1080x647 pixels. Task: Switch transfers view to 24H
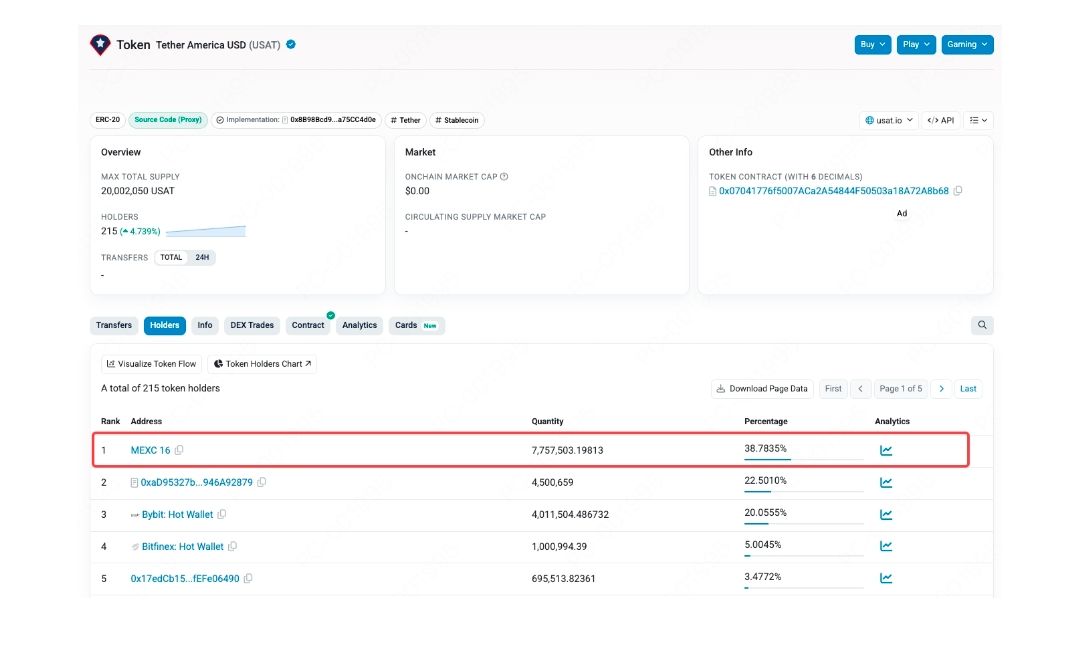click(x=202, y=257)
